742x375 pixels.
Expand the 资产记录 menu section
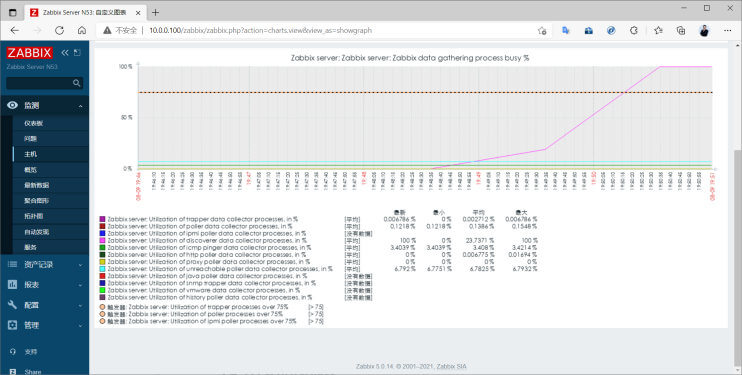(44, 265)
